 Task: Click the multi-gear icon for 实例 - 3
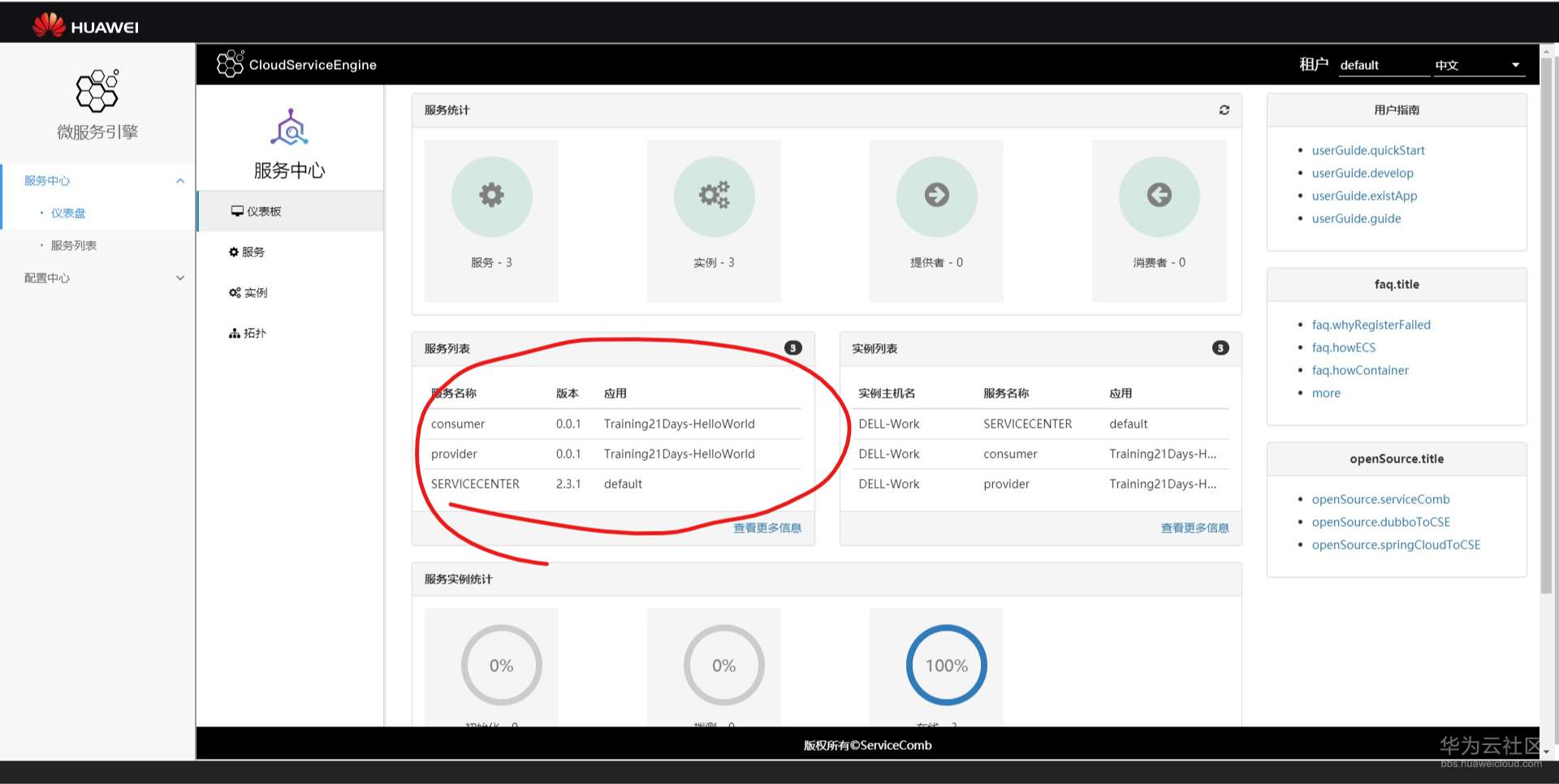tap(715, 196)
